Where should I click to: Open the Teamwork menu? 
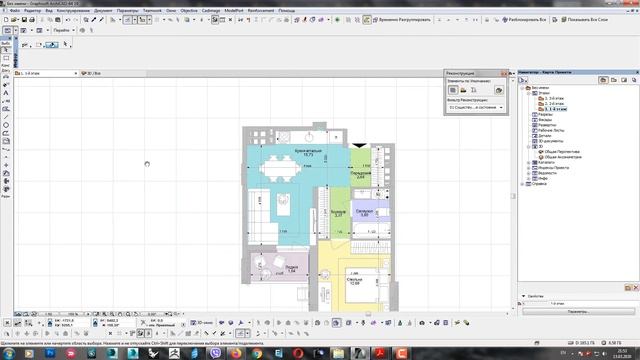coord(152,11)
